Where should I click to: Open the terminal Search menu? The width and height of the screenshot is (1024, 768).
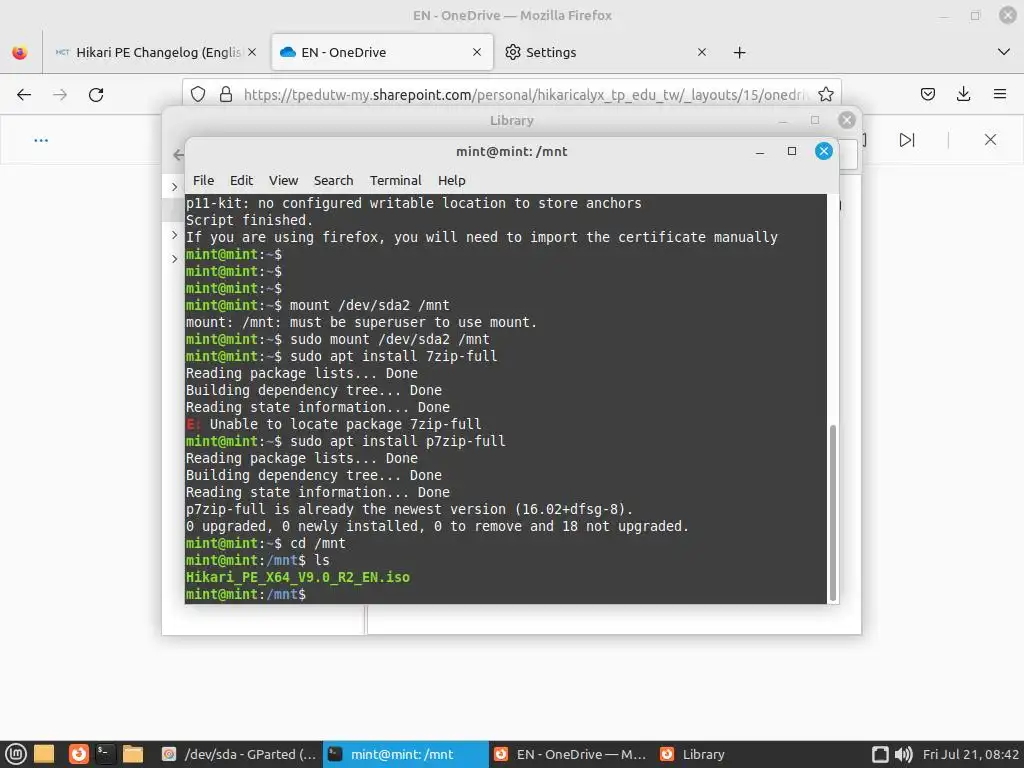pyautogui.click(x=333, y=180)
